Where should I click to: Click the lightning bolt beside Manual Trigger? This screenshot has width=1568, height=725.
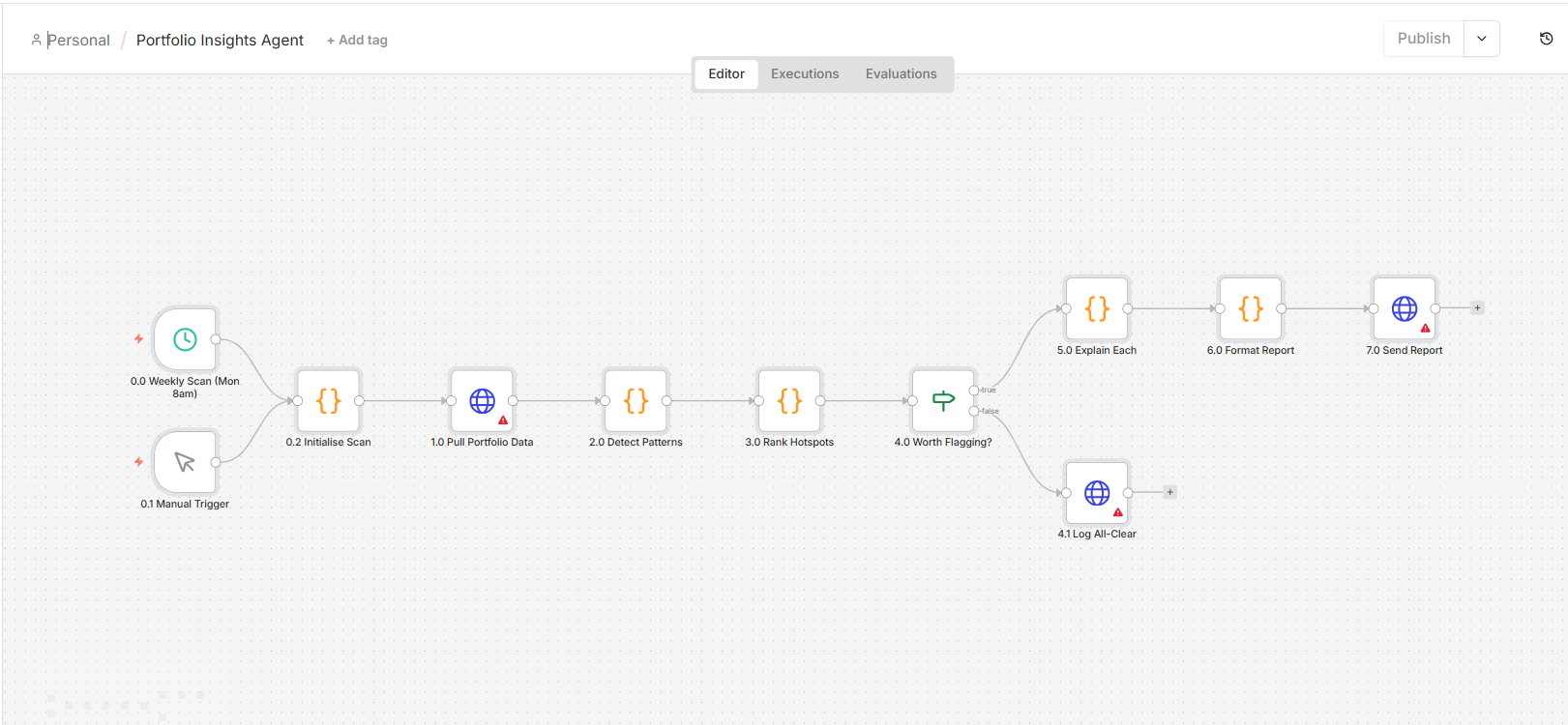(x=138, y=461)
